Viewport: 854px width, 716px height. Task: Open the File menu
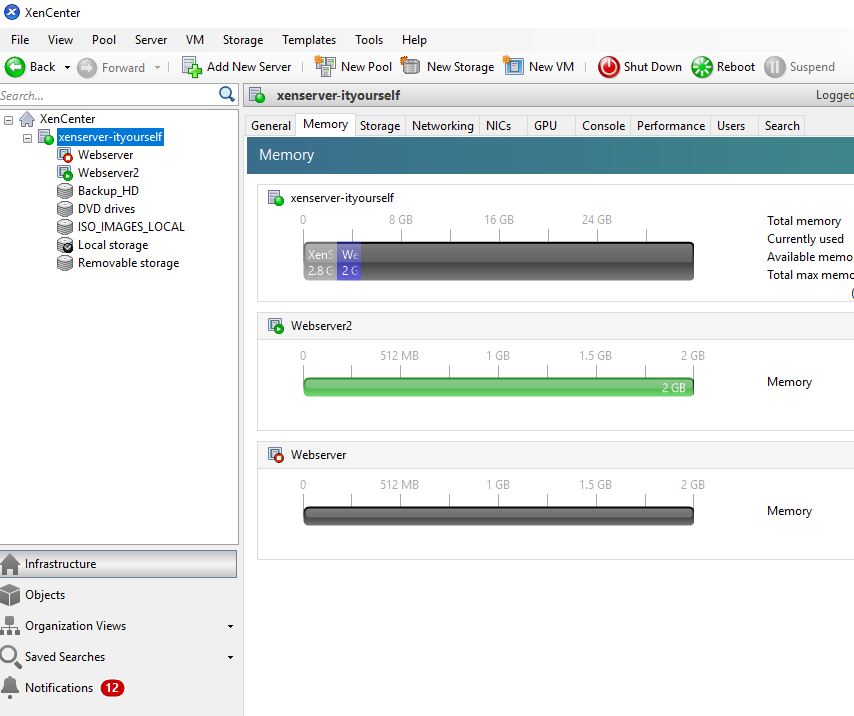click(20, 40)
